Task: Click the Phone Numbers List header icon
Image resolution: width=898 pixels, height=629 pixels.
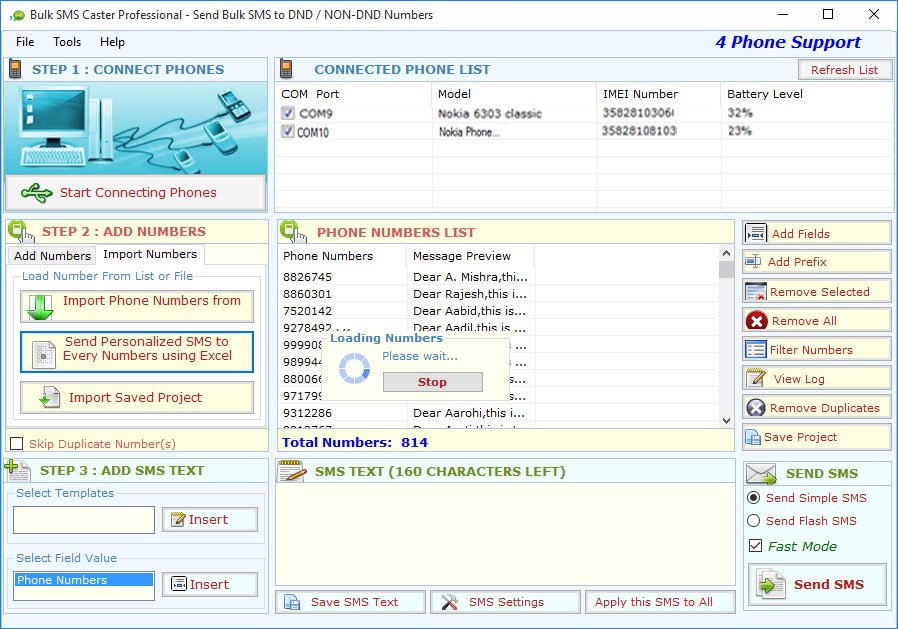Action: [293, 231]
